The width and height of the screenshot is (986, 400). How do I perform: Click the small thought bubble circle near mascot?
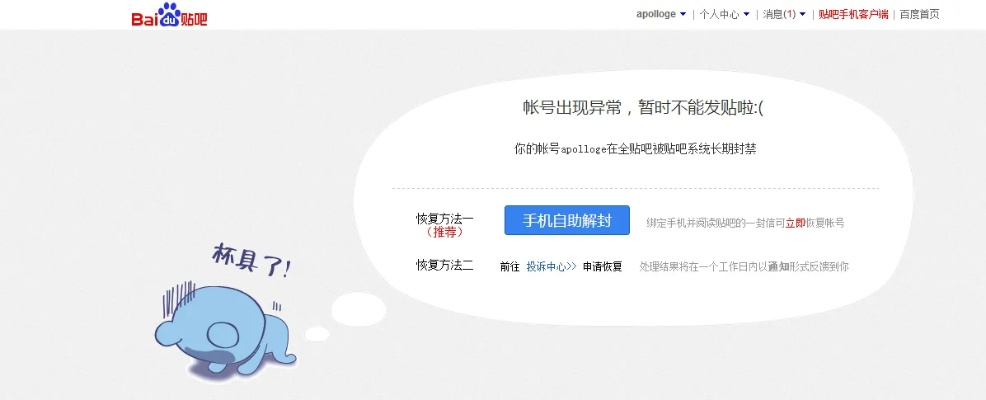pyautogui.click(x=317, y=333)
